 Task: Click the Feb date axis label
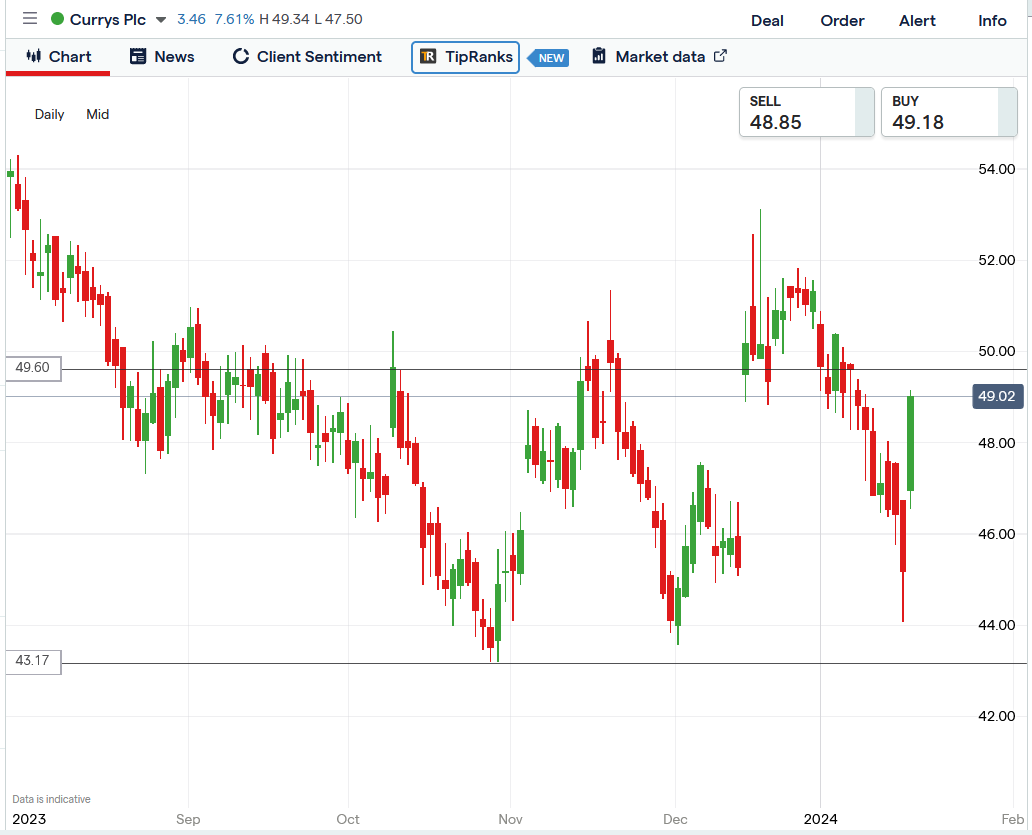pyautogui.click(x=1013, y=819)
